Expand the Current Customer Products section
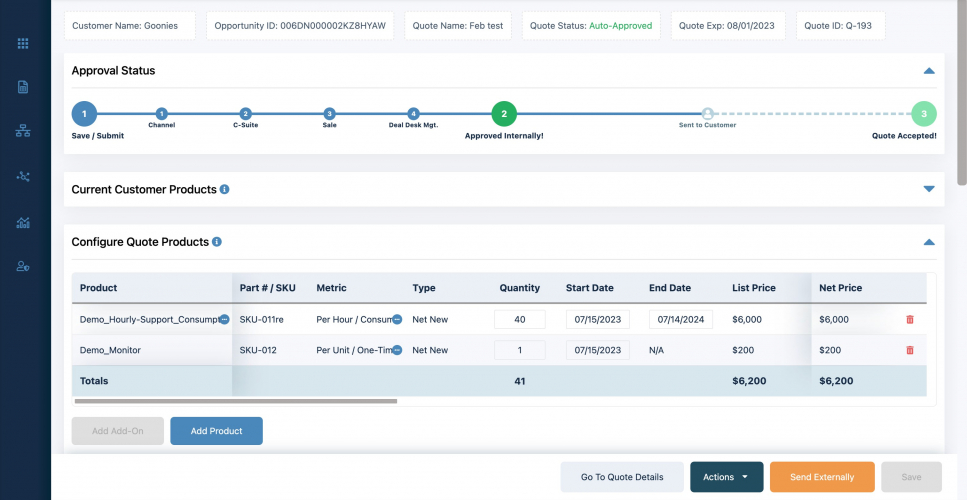 pos(929,189)
